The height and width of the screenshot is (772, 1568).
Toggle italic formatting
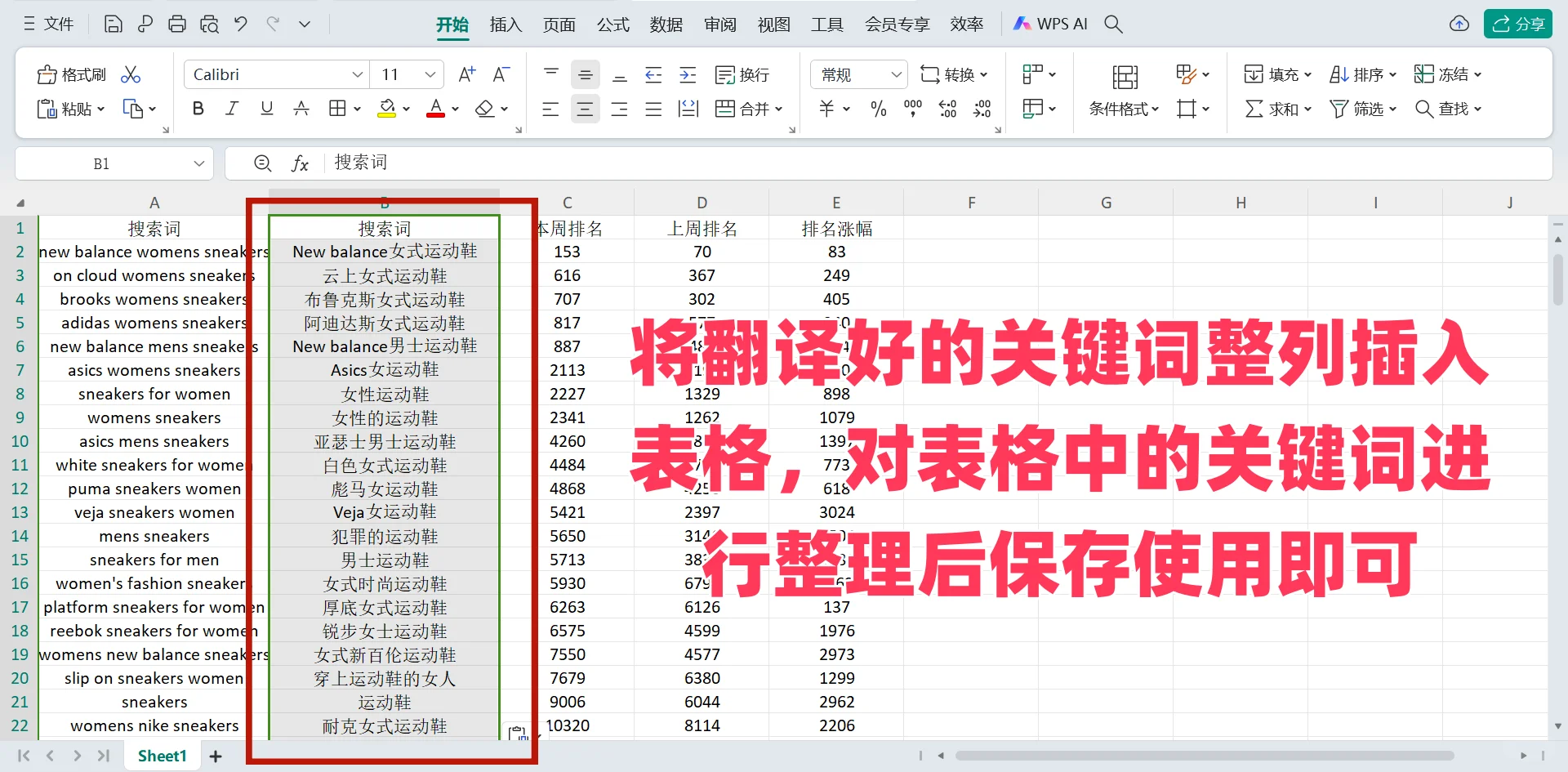(231, 109)
